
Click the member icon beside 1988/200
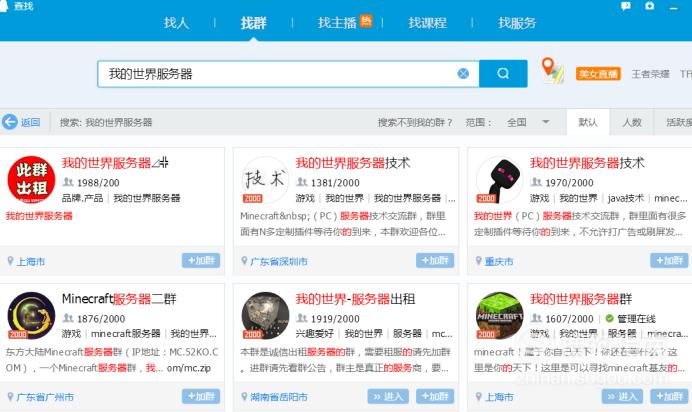(68, 182)
